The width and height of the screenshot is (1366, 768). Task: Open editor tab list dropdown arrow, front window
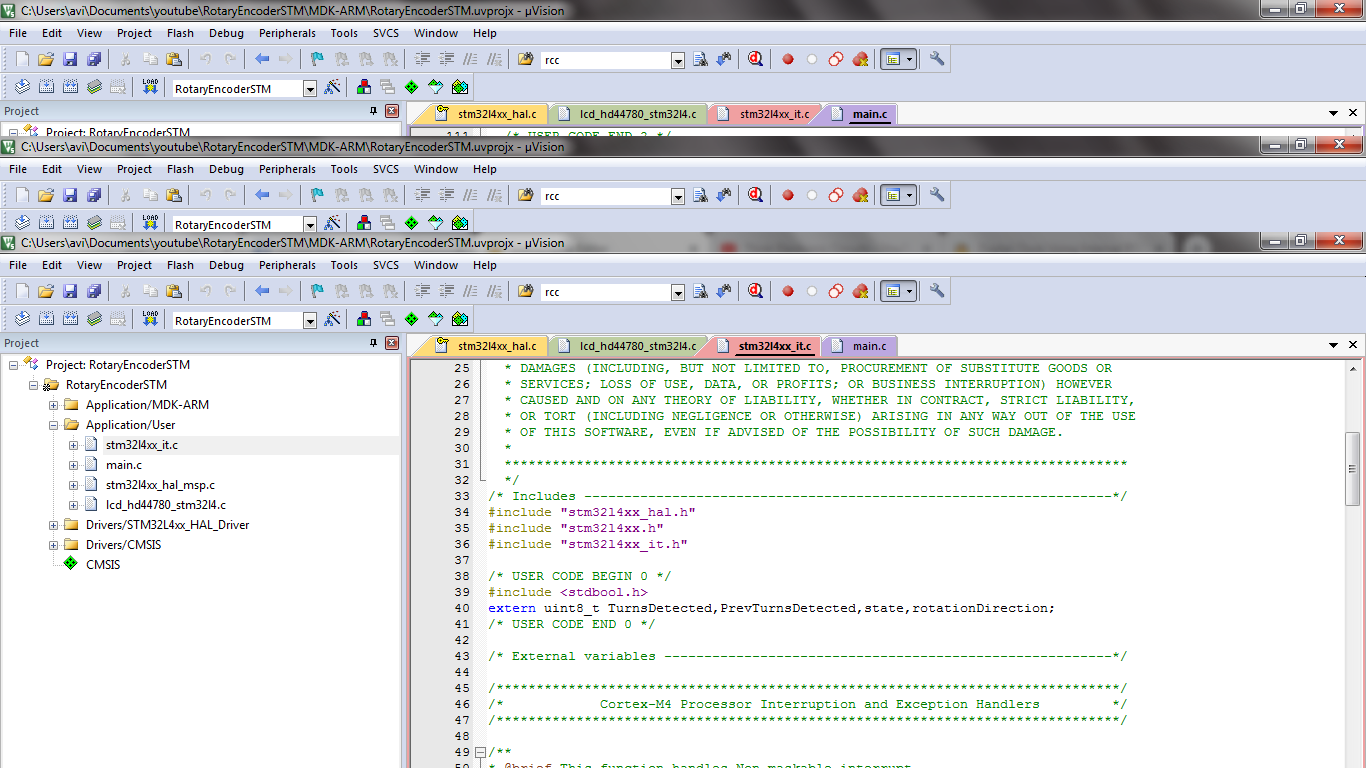point(1334,345)
